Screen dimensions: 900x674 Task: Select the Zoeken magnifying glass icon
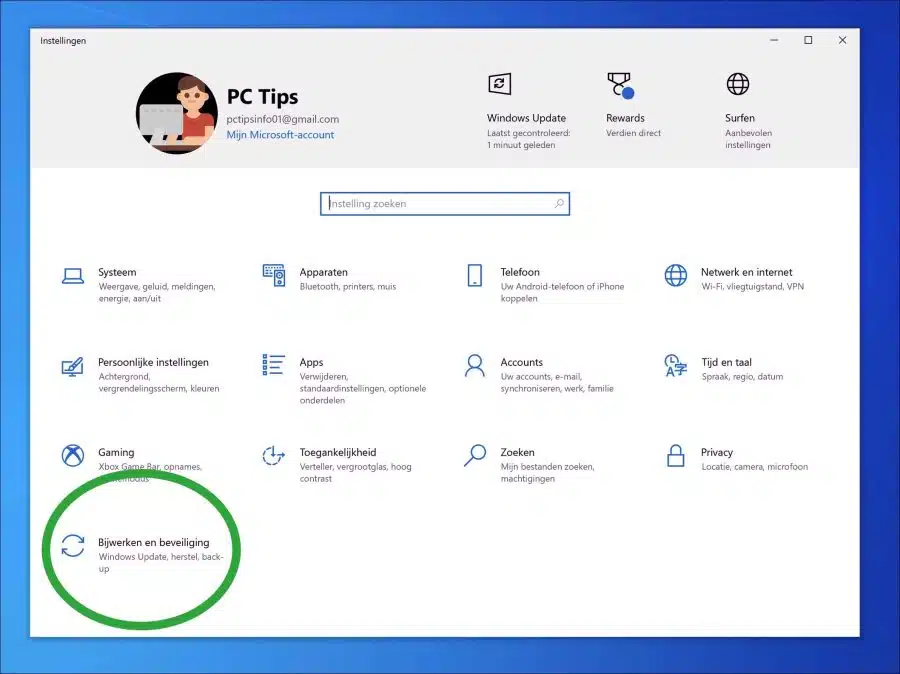click(x=475, y=456)
